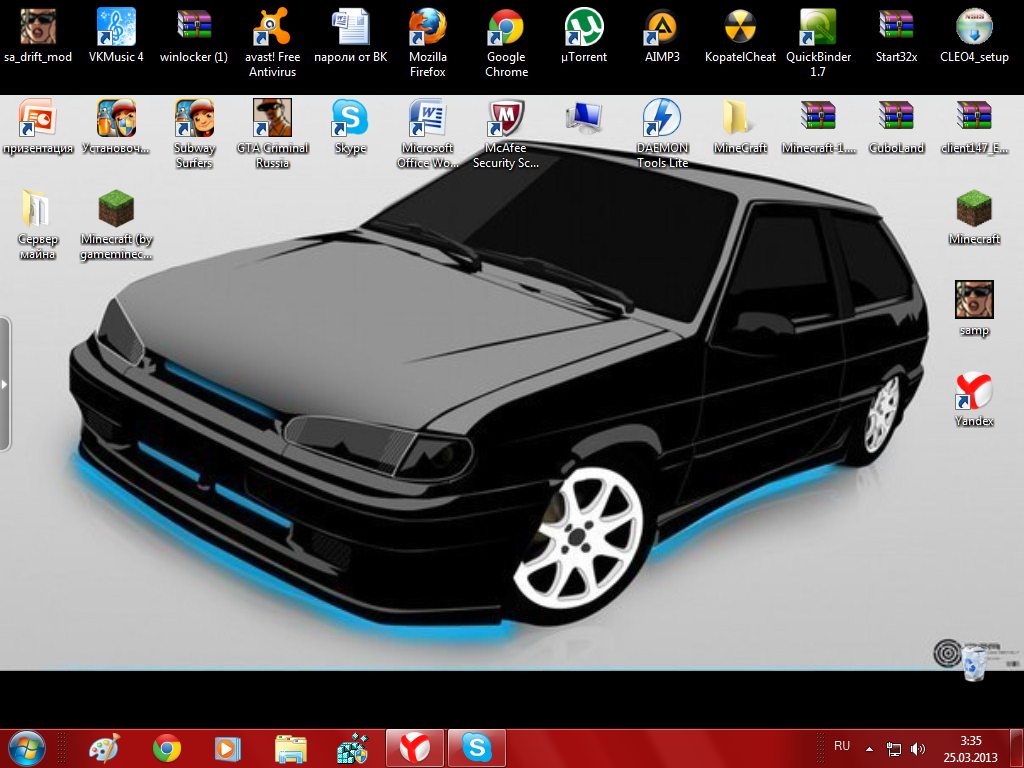
Task: Show hidden system tray icons
Action: [x=869, y=748]
